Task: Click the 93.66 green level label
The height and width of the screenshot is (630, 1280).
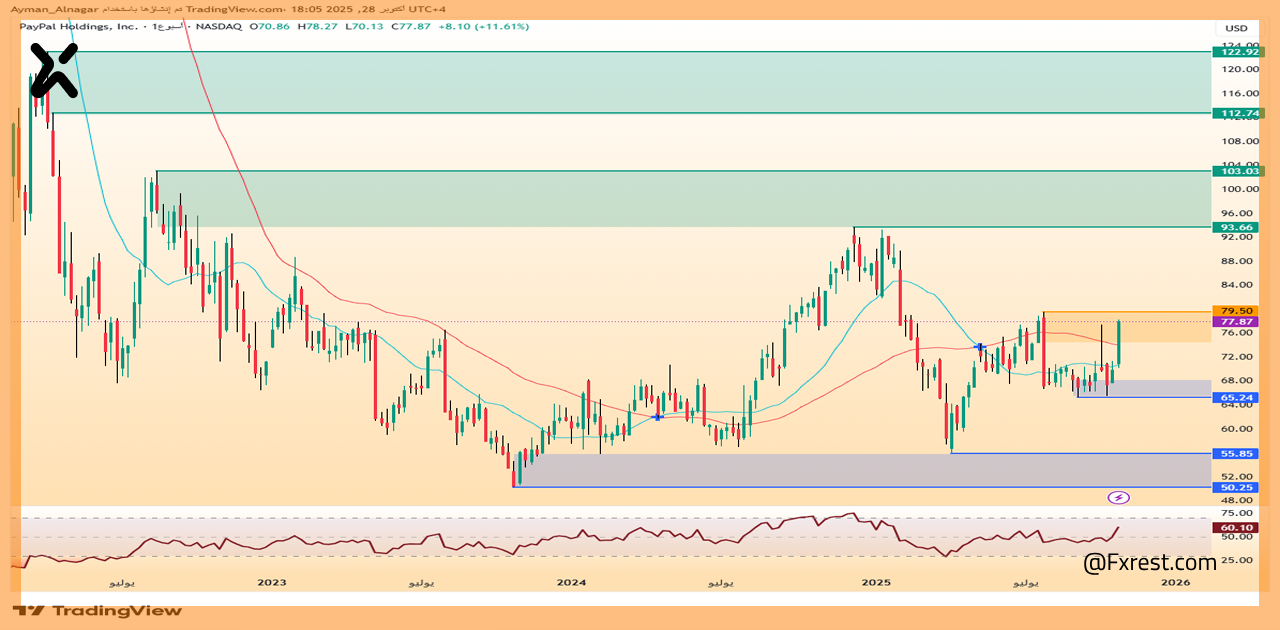Action: pos(1236,227)
